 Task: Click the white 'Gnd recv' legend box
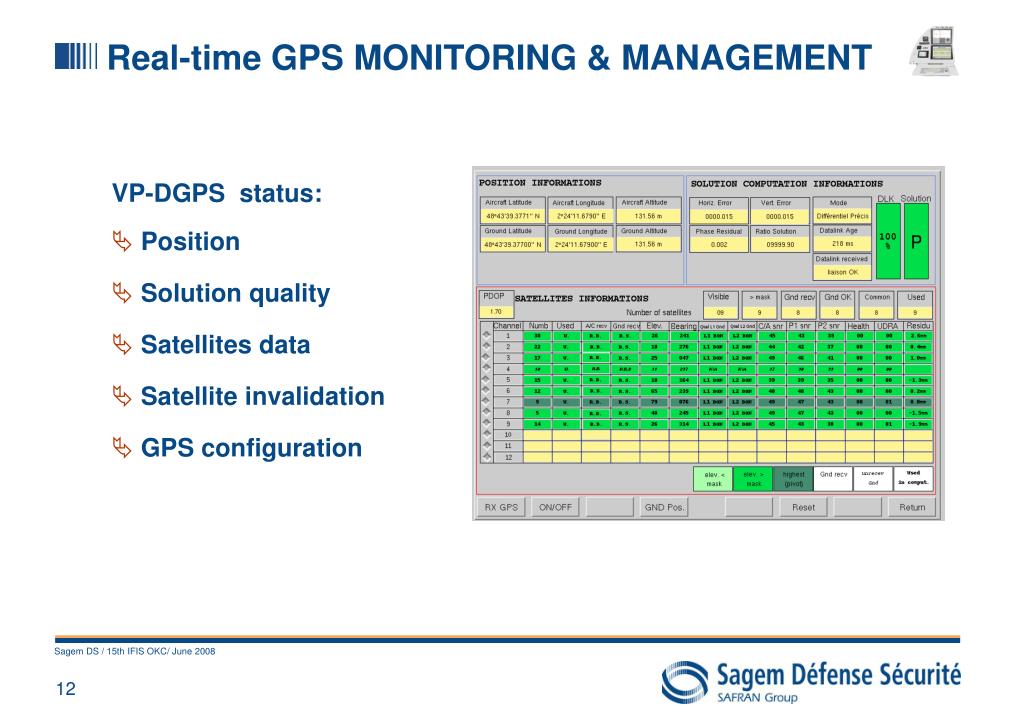833,479
